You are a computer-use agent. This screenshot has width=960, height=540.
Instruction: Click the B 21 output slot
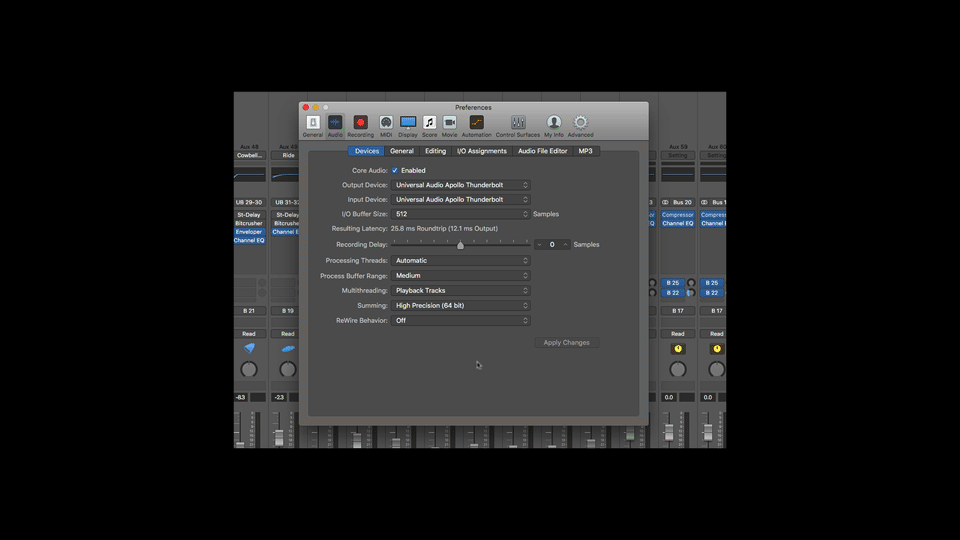coord(249,311)
